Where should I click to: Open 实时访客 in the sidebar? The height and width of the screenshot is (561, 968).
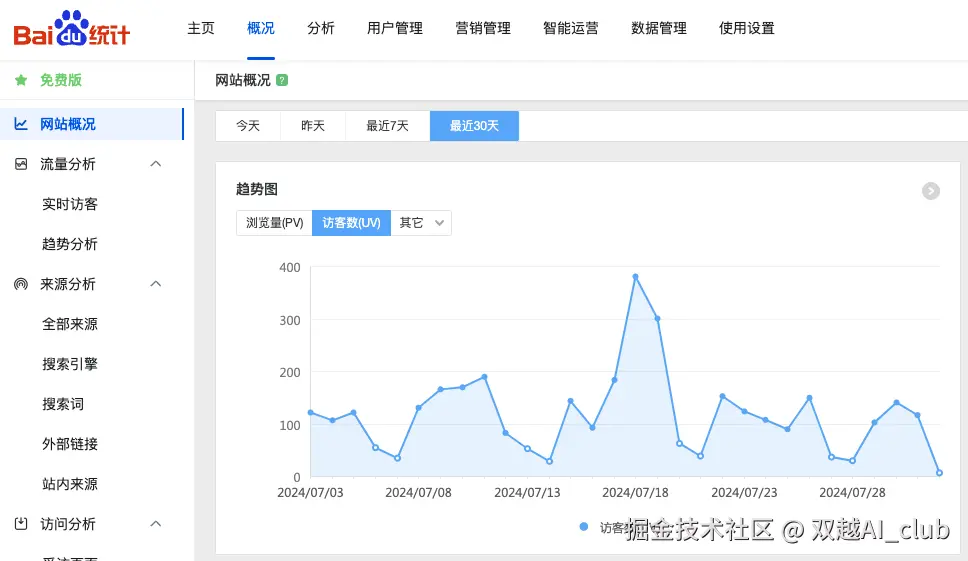click(70, 204)
